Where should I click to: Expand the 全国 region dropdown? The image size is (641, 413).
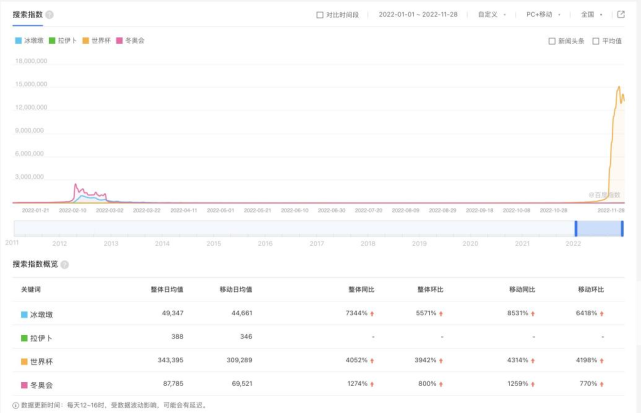click(592, 15)
